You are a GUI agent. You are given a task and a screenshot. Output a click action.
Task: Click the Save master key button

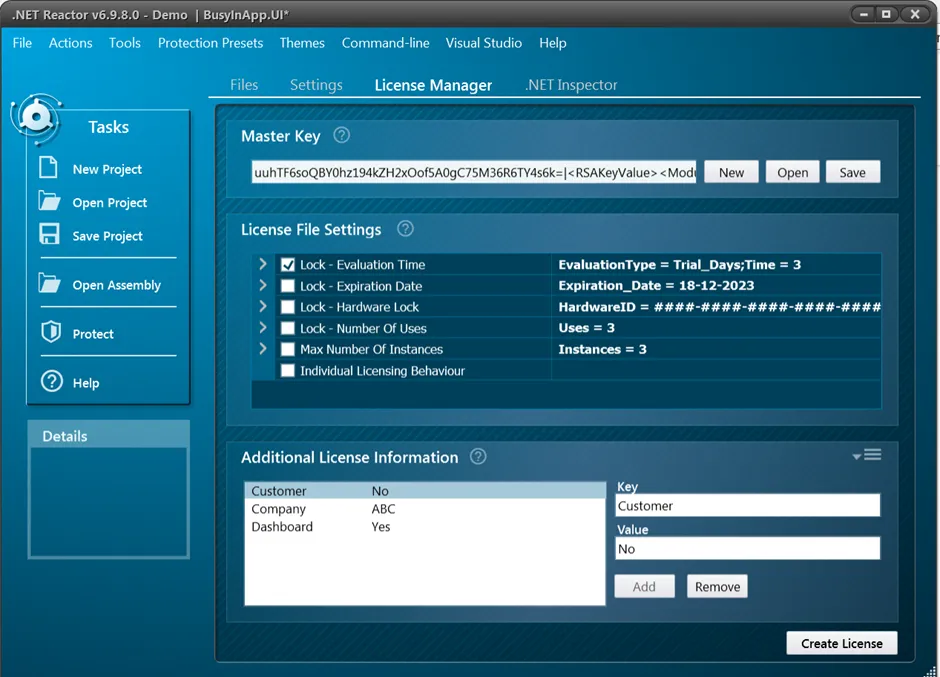852,172
